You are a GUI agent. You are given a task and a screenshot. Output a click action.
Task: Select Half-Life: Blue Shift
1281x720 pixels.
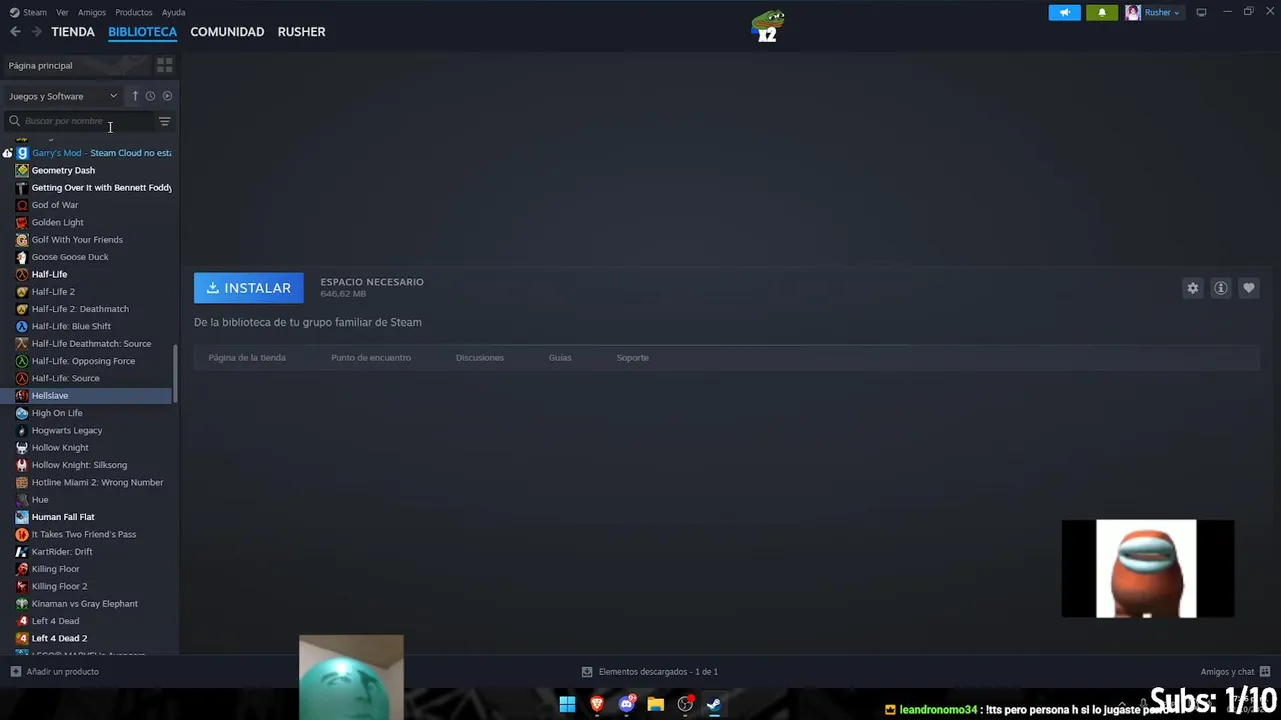coord(88,326)
